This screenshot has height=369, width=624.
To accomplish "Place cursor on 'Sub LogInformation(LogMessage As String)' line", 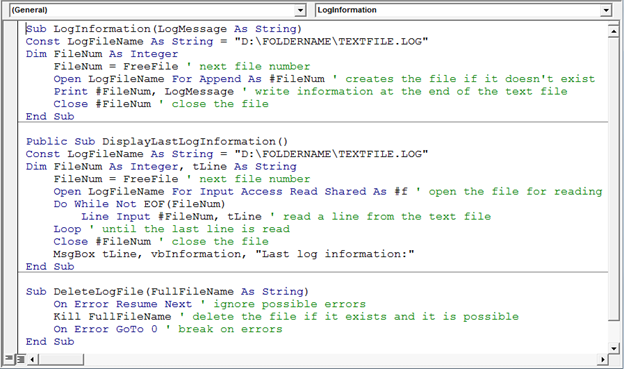I will pos(164,29).
